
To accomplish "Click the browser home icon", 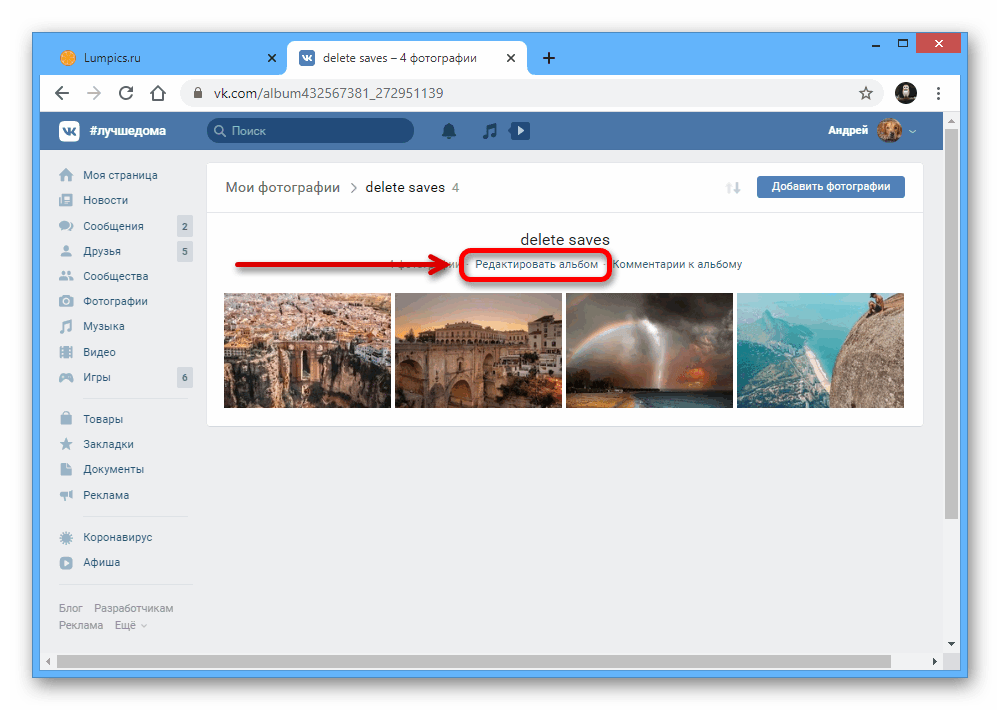I will pyautogui.click(x=158, y=93).
